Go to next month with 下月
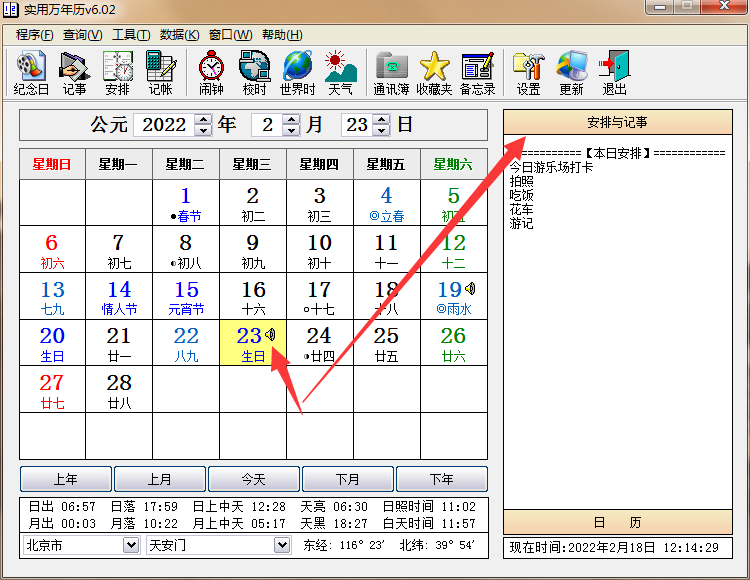 point(348,479)
